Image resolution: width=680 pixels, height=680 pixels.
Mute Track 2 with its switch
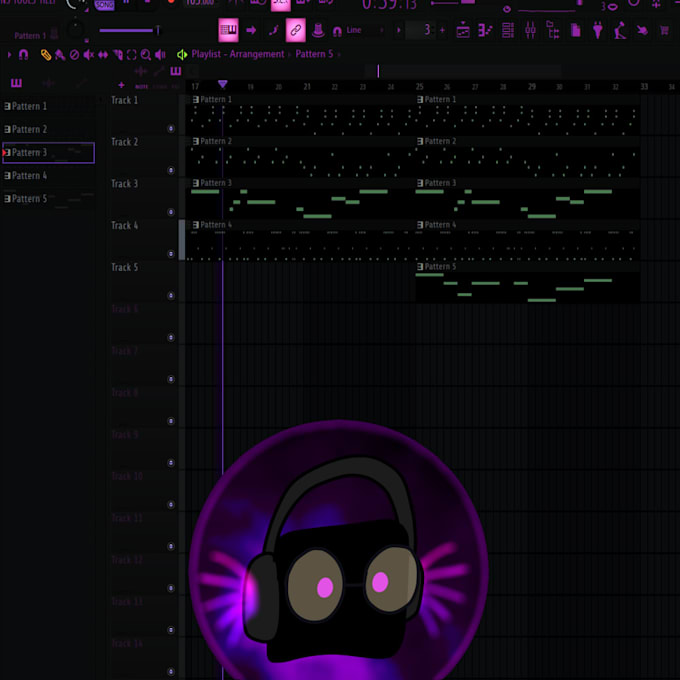click(x=171, y=170)
